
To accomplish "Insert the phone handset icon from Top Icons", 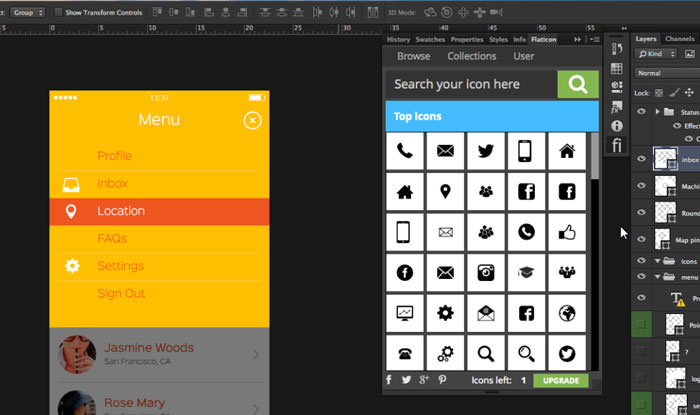I will pos(404,151).
